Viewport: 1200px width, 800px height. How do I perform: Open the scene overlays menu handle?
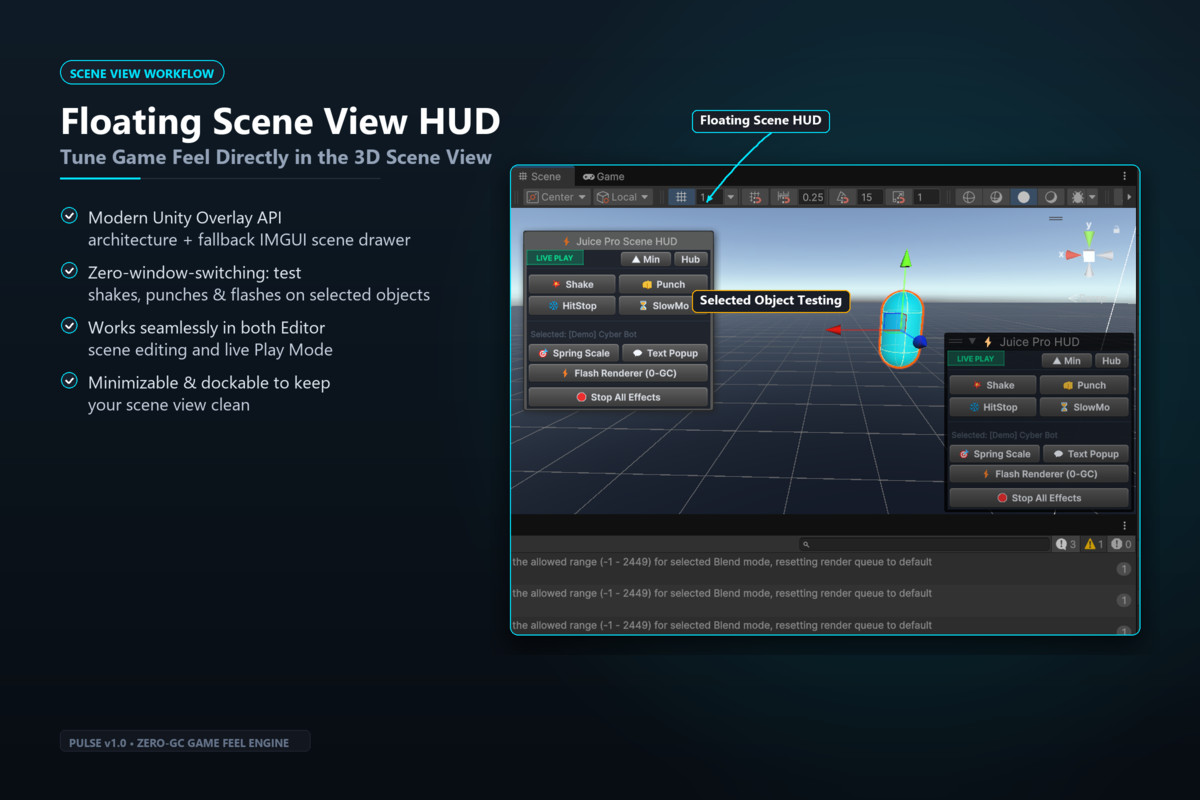1056,218
